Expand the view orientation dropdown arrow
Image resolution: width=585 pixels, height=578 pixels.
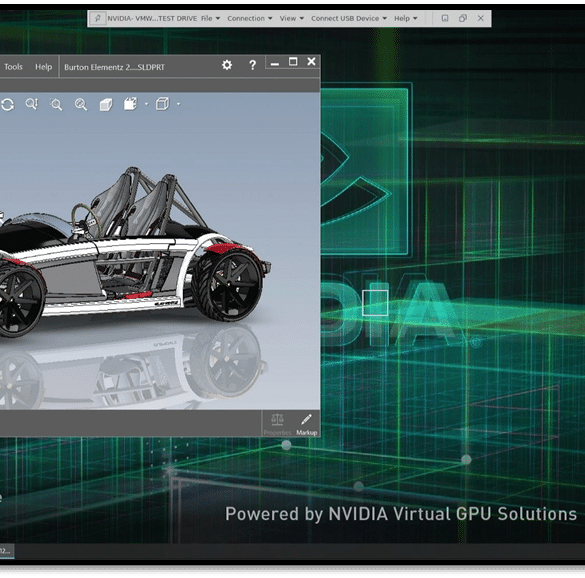178,104
